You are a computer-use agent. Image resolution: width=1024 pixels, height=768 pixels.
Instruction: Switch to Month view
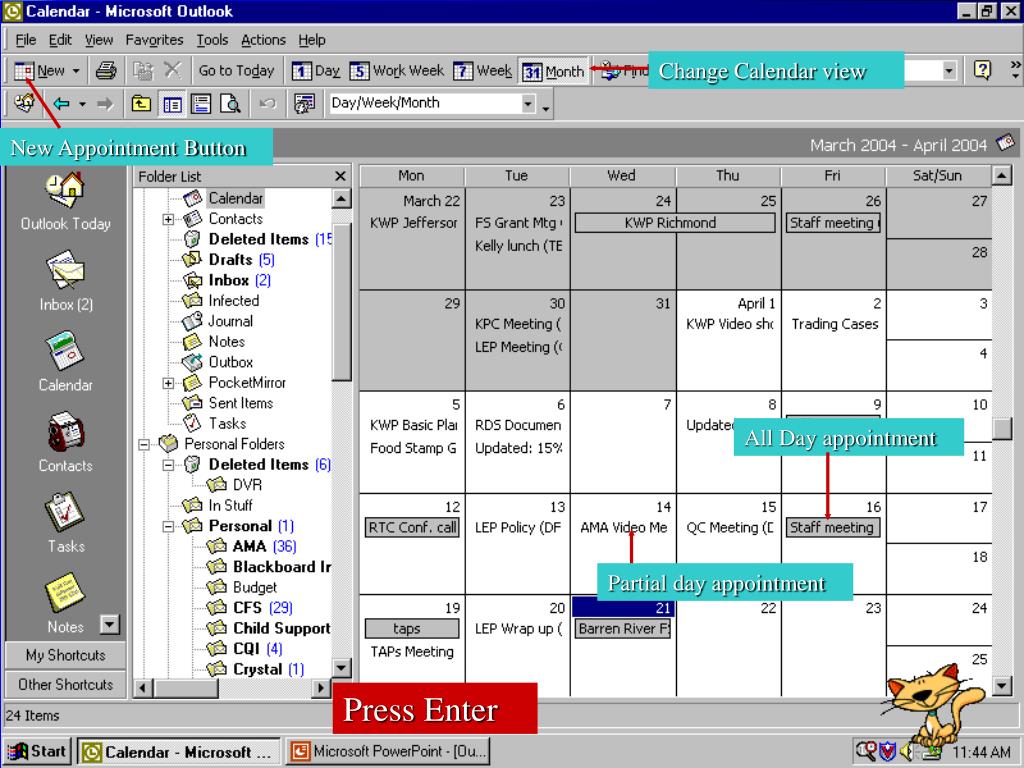coord(554,71)
